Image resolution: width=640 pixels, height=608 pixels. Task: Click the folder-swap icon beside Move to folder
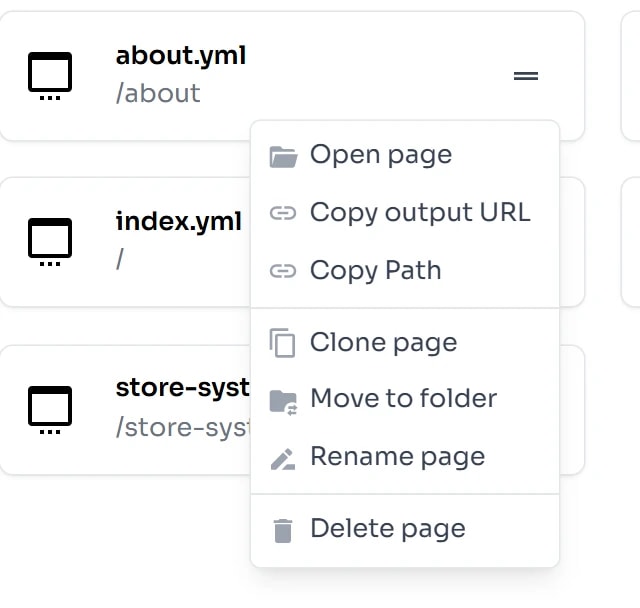click(x=283, y=402)
